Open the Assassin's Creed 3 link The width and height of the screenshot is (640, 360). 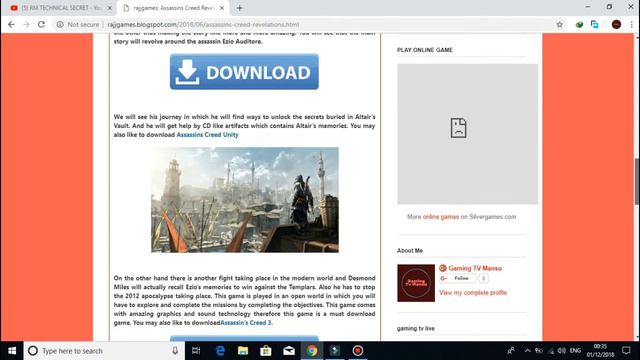tap(246, 322)
